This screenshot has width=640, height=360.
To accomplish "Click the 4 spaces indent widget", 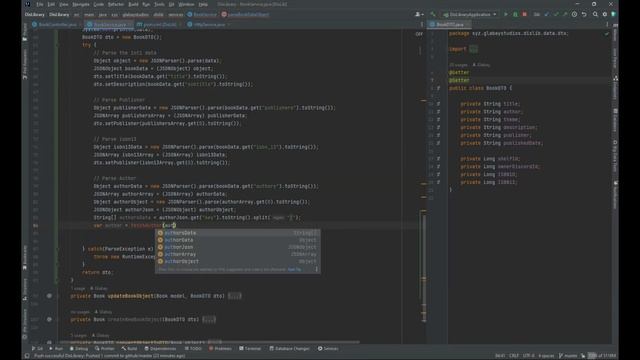I will click(x=546, y=356).
